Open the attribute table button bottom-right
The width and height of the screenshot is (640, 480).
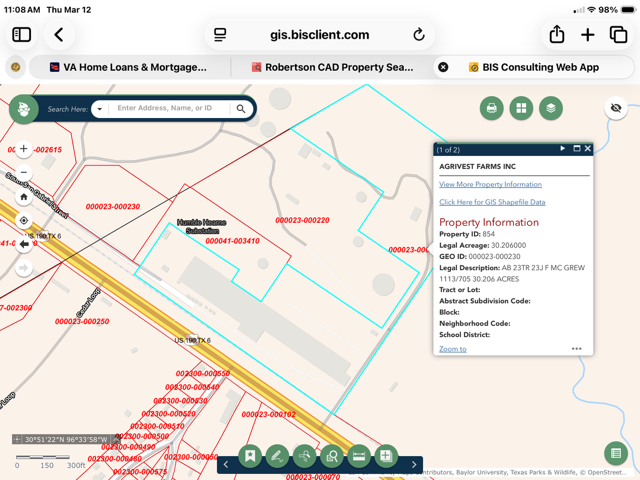(616, 453)
